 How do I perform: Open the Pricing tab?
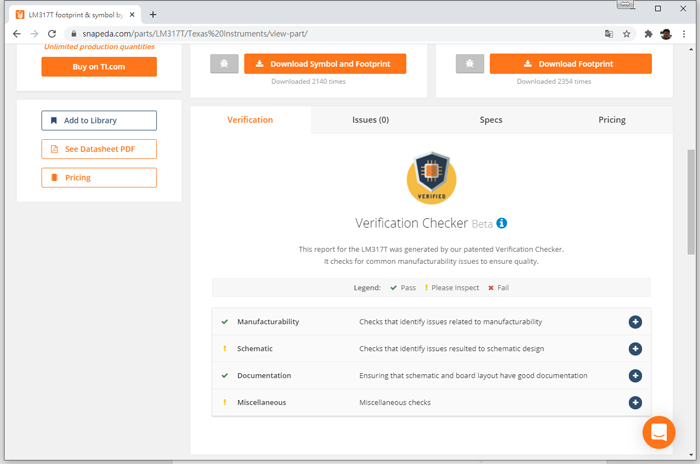612,120
